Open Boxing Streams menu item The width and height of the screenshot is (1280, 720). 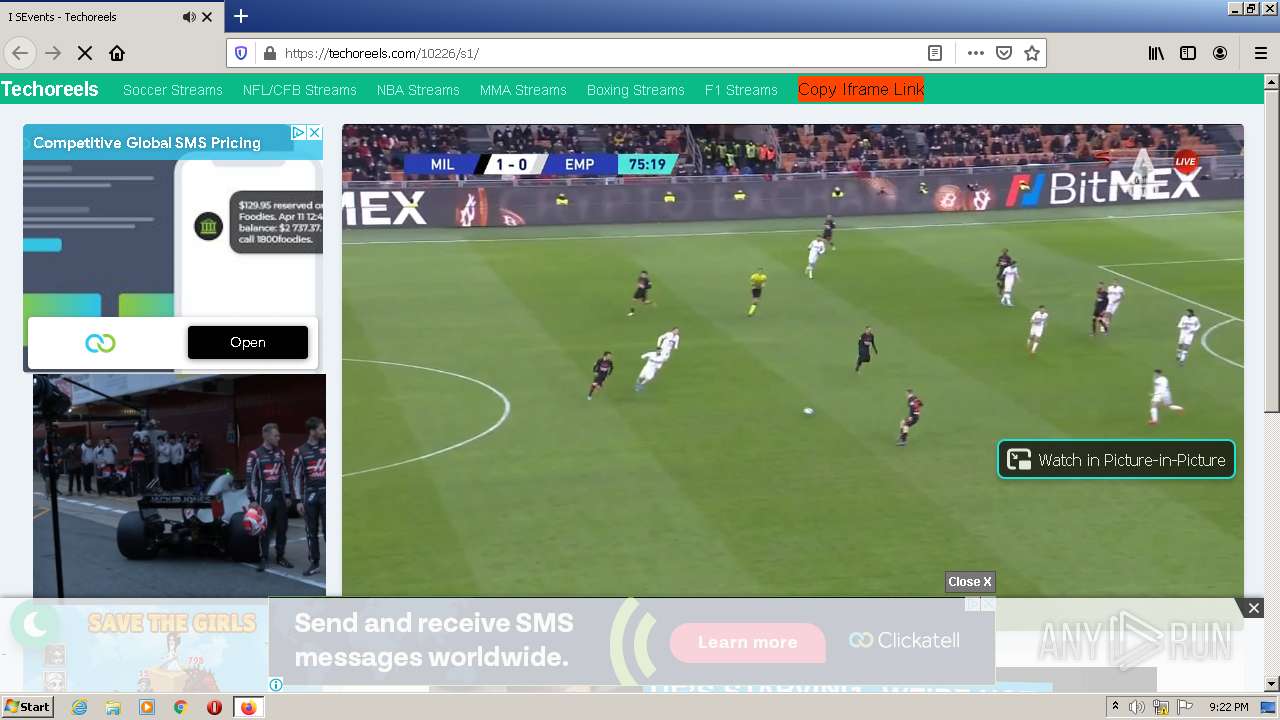[x=636, y=90]
